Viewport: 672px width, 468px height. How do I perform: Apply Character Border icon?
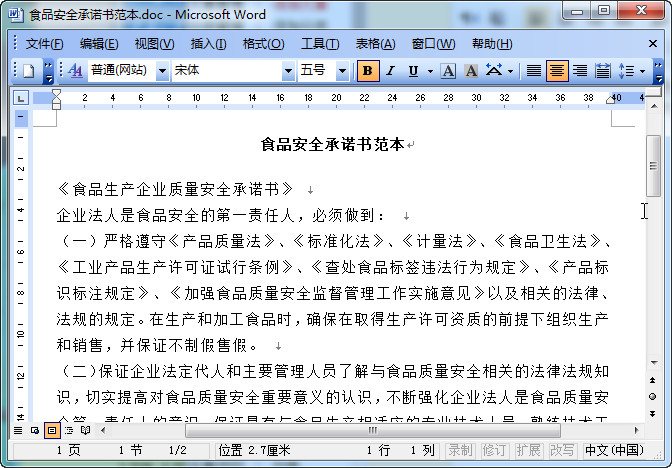pos(448,71)
